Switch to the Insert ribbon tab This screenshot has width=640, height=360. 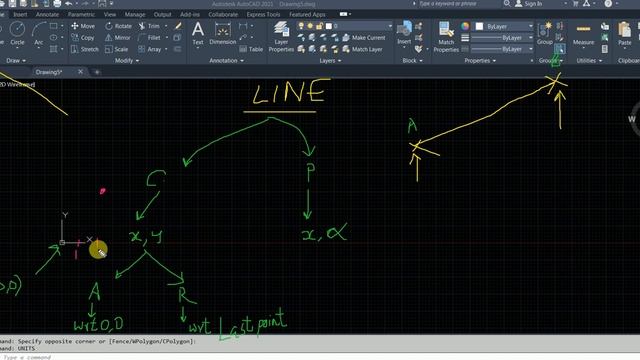(20, 14)
